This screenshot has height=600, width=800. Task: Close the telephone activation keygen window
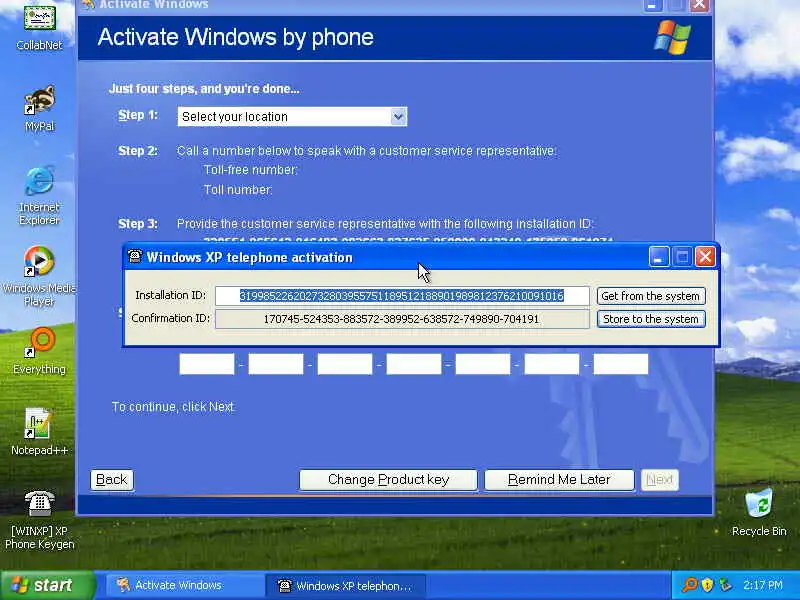pos(705,257)
